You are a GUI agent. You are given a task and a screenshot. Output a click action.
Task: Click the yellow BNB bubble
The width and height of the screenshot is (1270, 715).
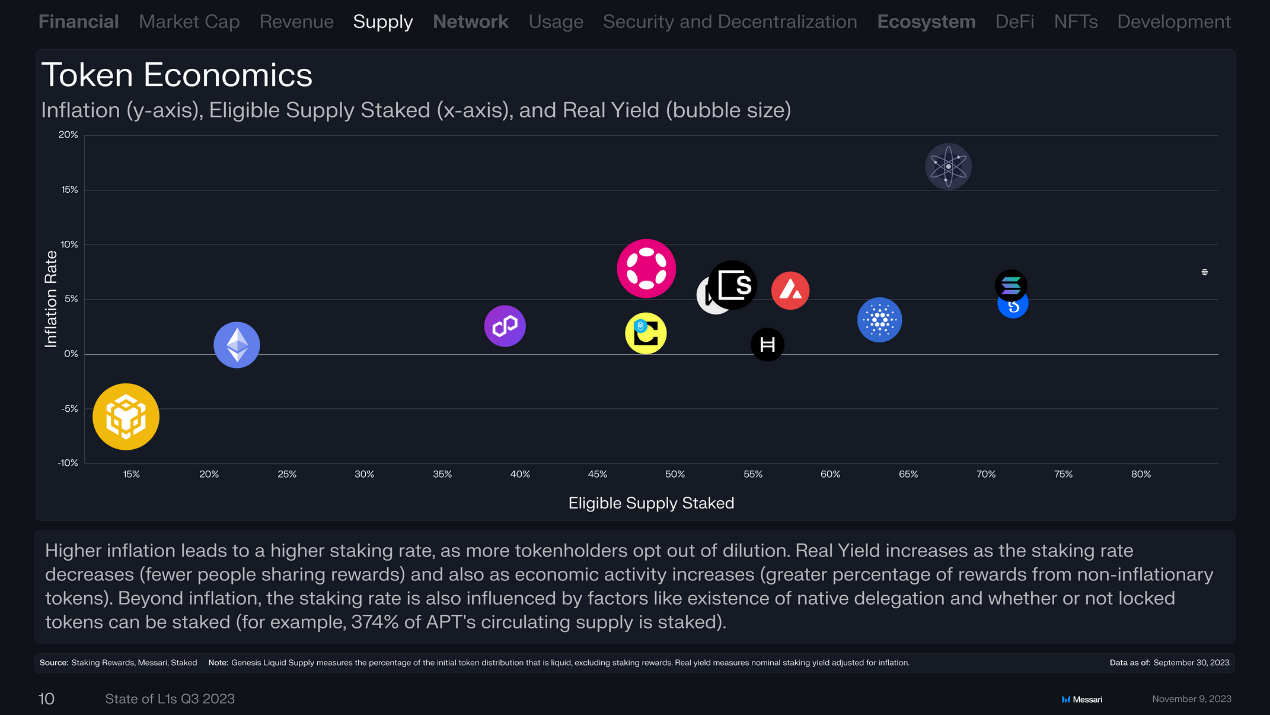126,417
